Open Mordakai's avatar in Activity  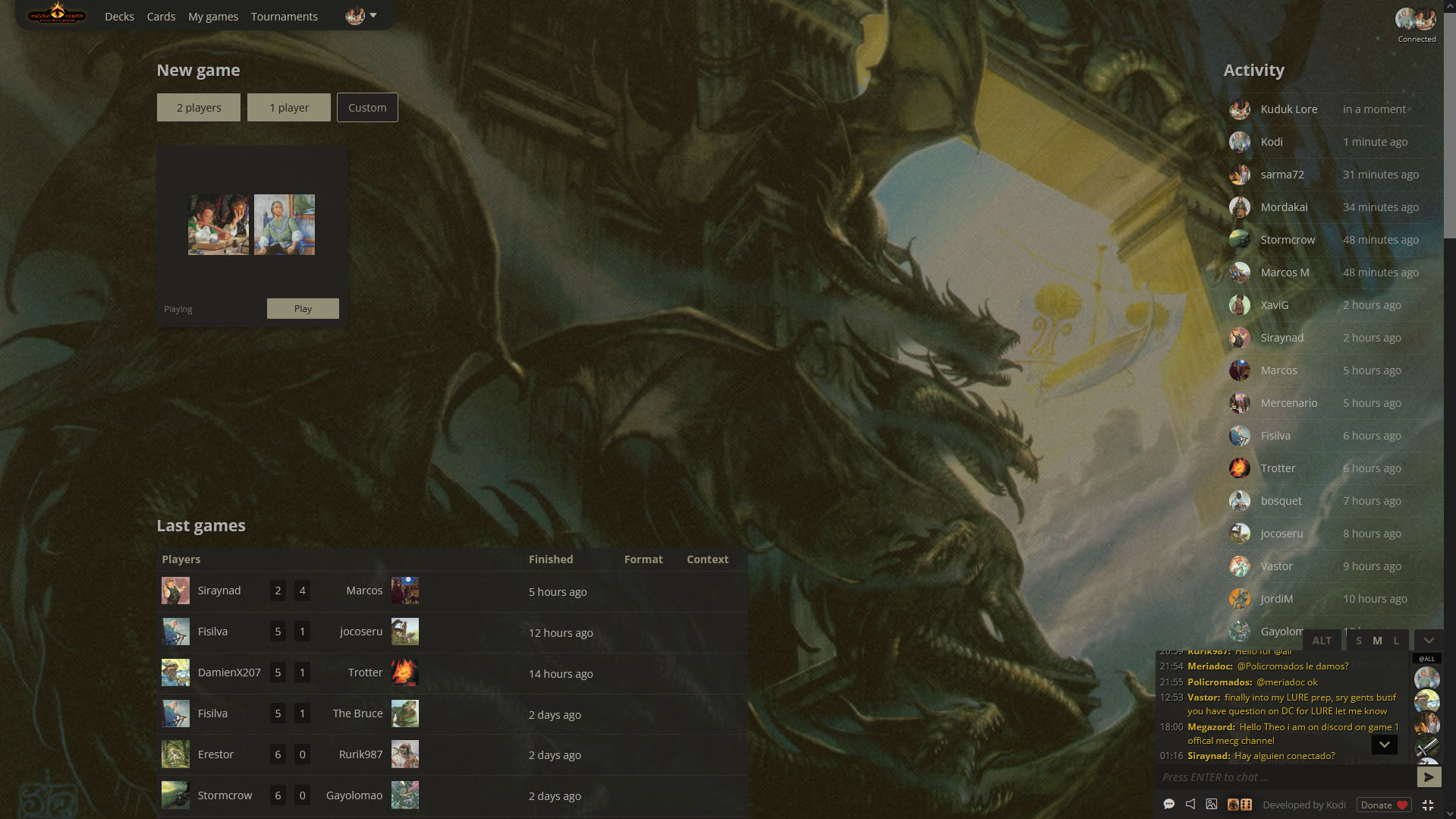[x=1240, y=207]
